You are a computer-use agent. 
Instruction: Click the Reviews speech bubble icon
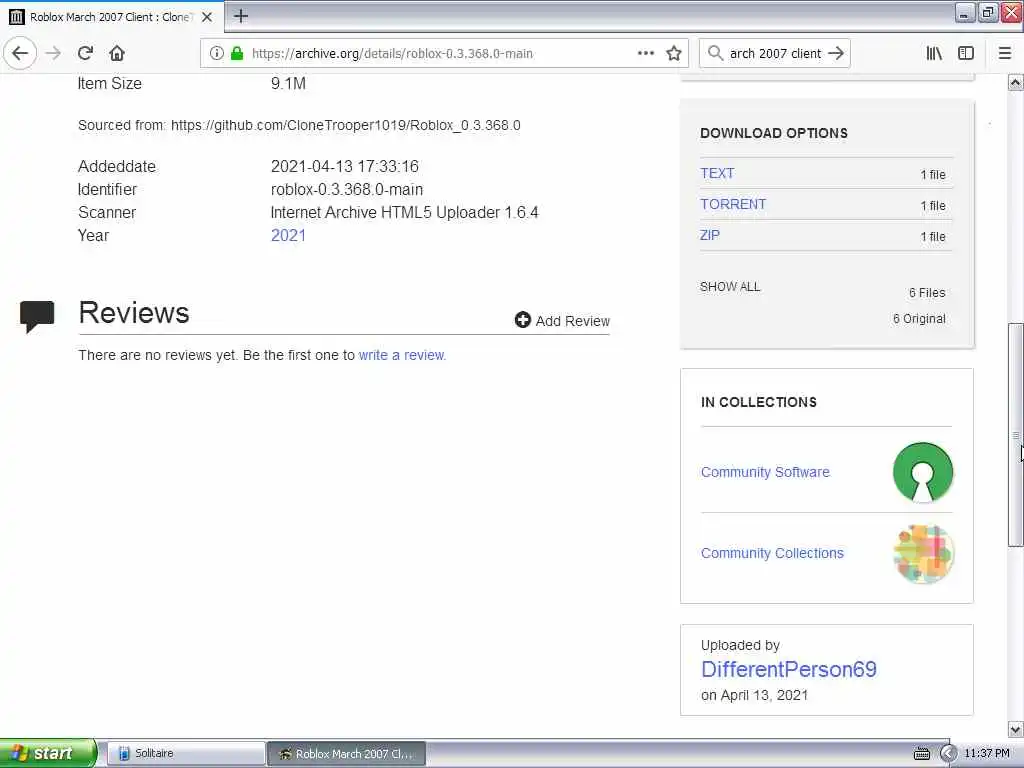click(x=37, y=317)
